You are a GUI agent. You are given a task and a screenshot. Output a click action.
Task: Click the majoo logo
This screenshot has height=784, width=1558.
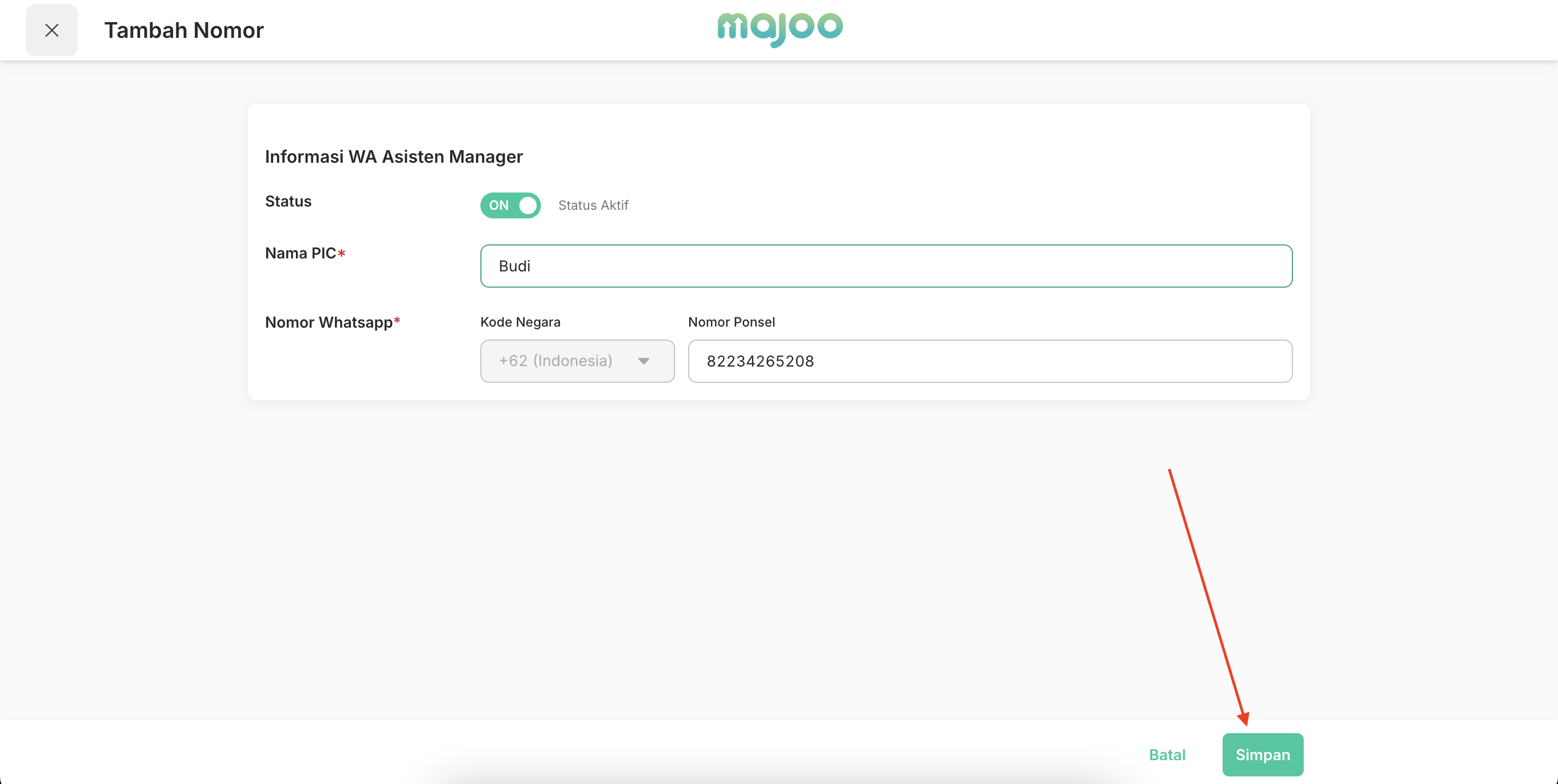pos(780,29)
